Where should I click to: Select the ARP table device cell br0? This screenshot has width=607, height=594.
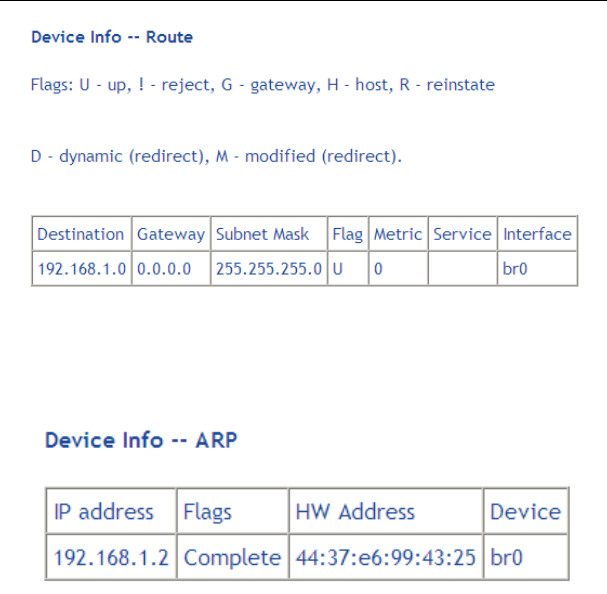pyautogui.click(x=526, y=557)
